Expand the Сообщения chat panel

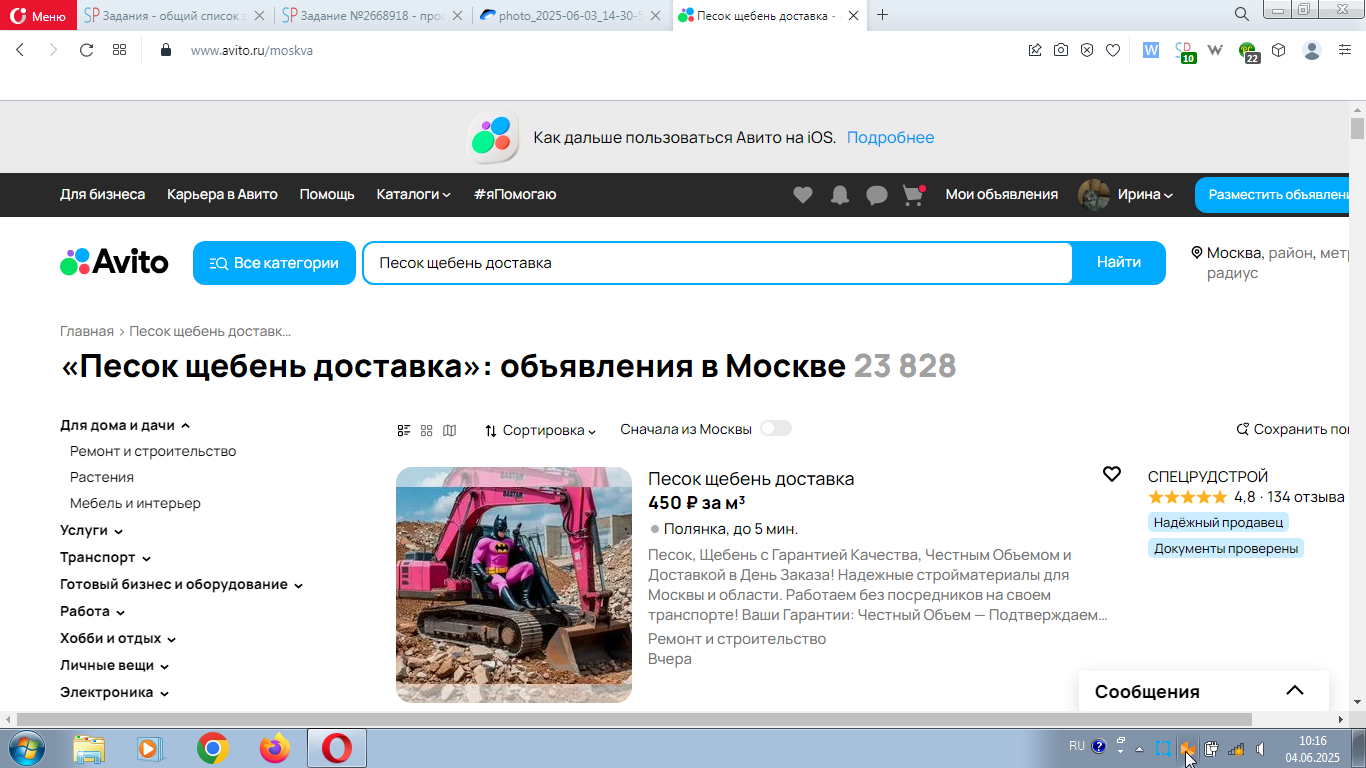1203,691
